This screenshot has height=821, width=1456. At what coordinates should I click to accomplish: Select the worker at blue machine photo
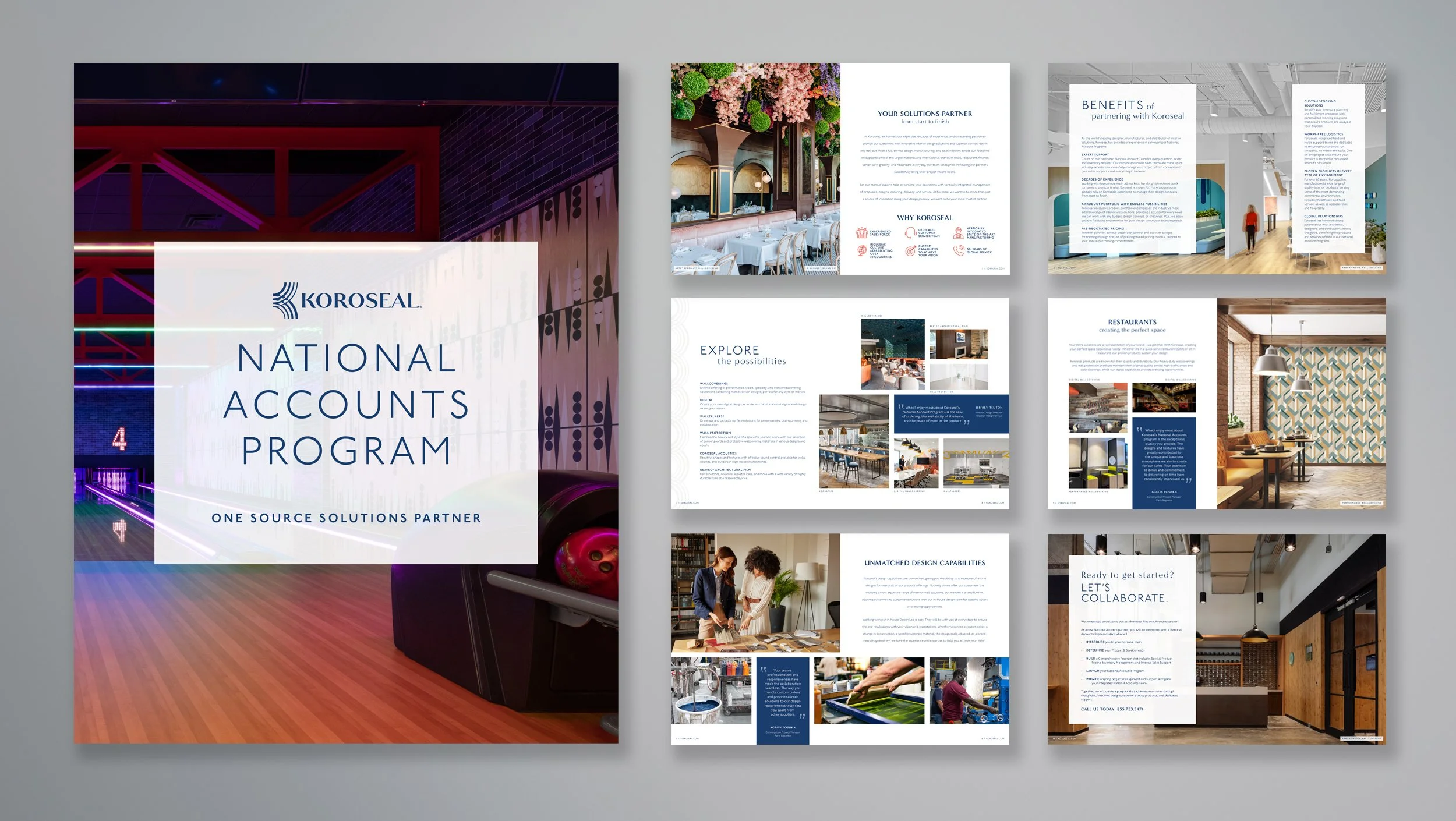coord(969,691)
